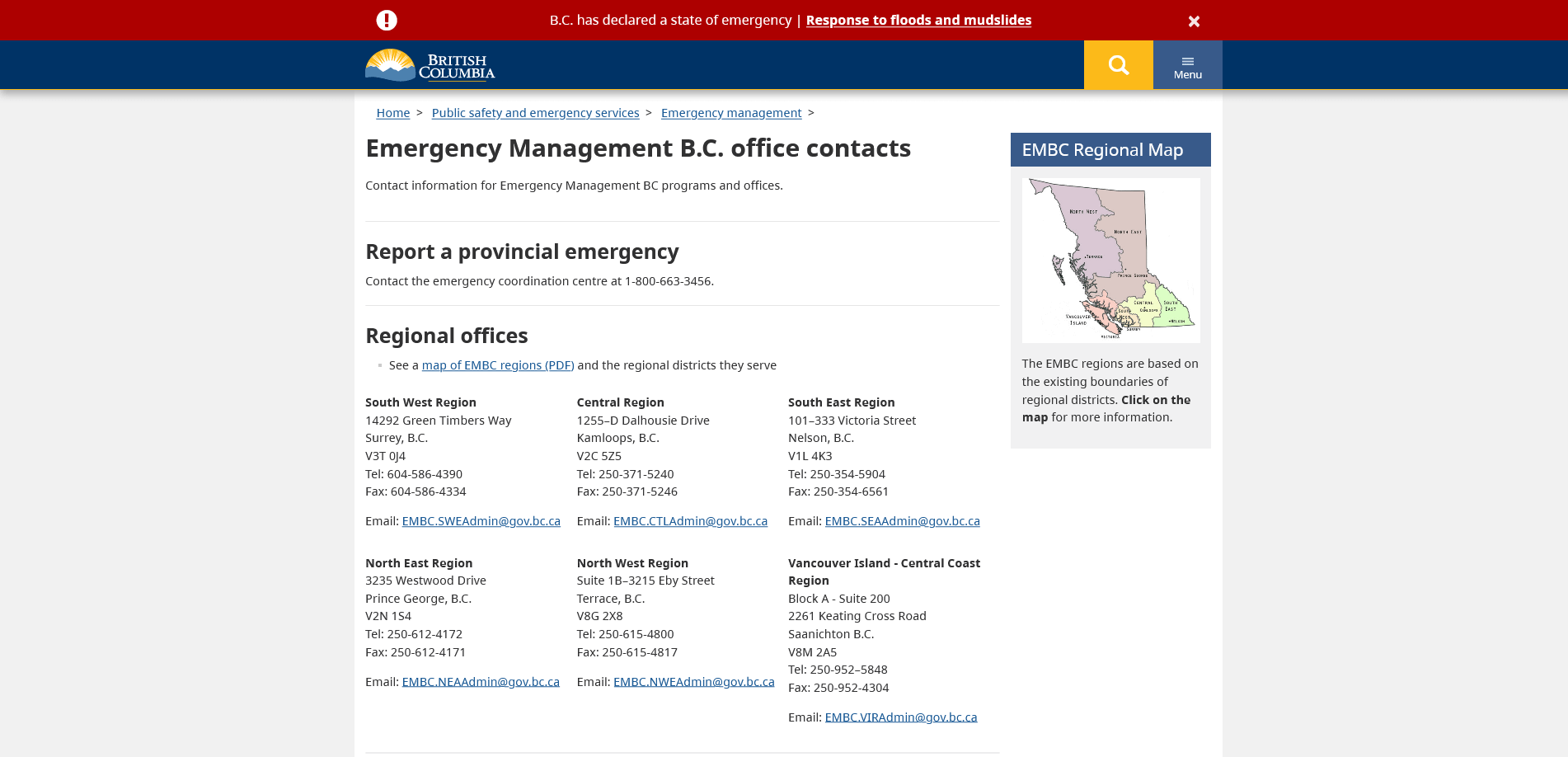Image resolution: width=1568 pixels, height=757 pixels.
Task: Click B.C. has declared a state of emergency text
Action: 670,21
